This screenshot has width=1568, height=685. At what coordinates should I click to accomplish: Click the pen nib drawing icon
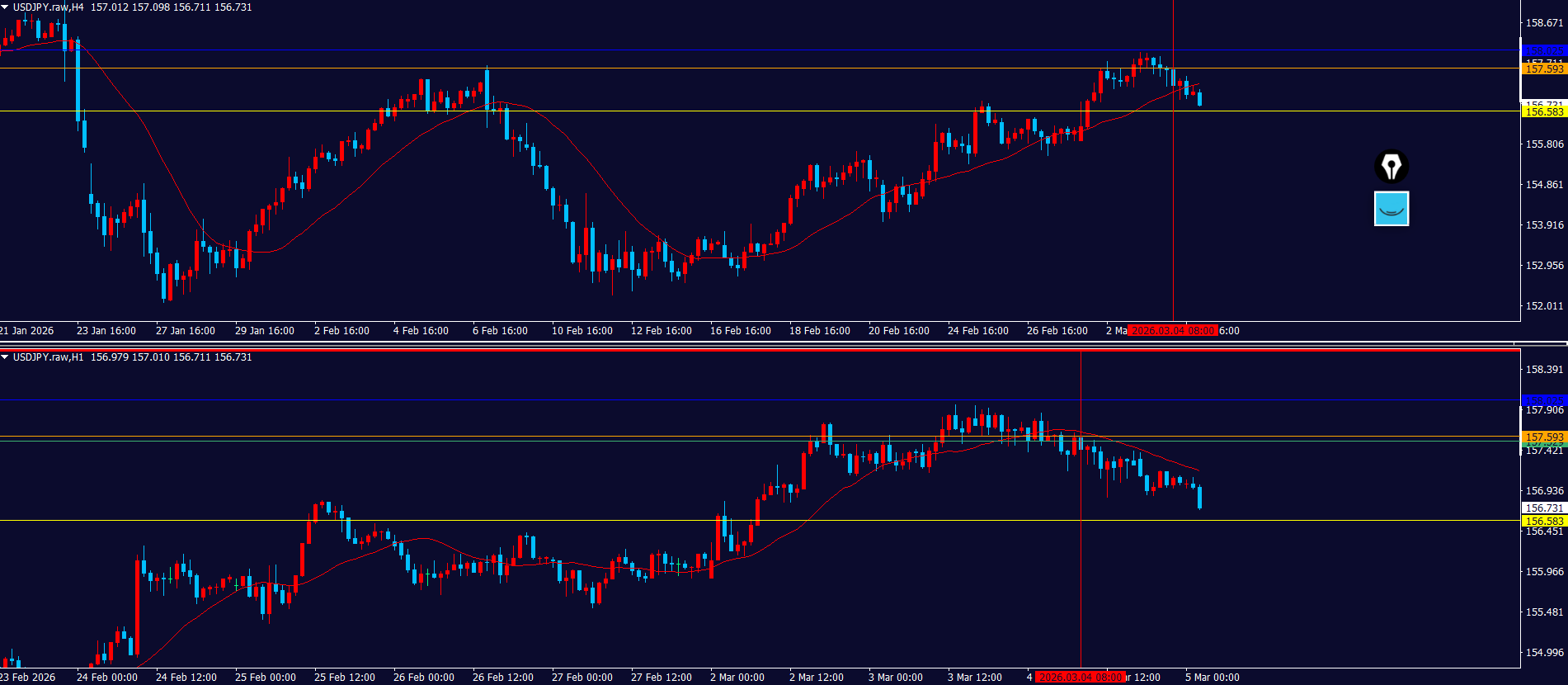pos(1391,167)
